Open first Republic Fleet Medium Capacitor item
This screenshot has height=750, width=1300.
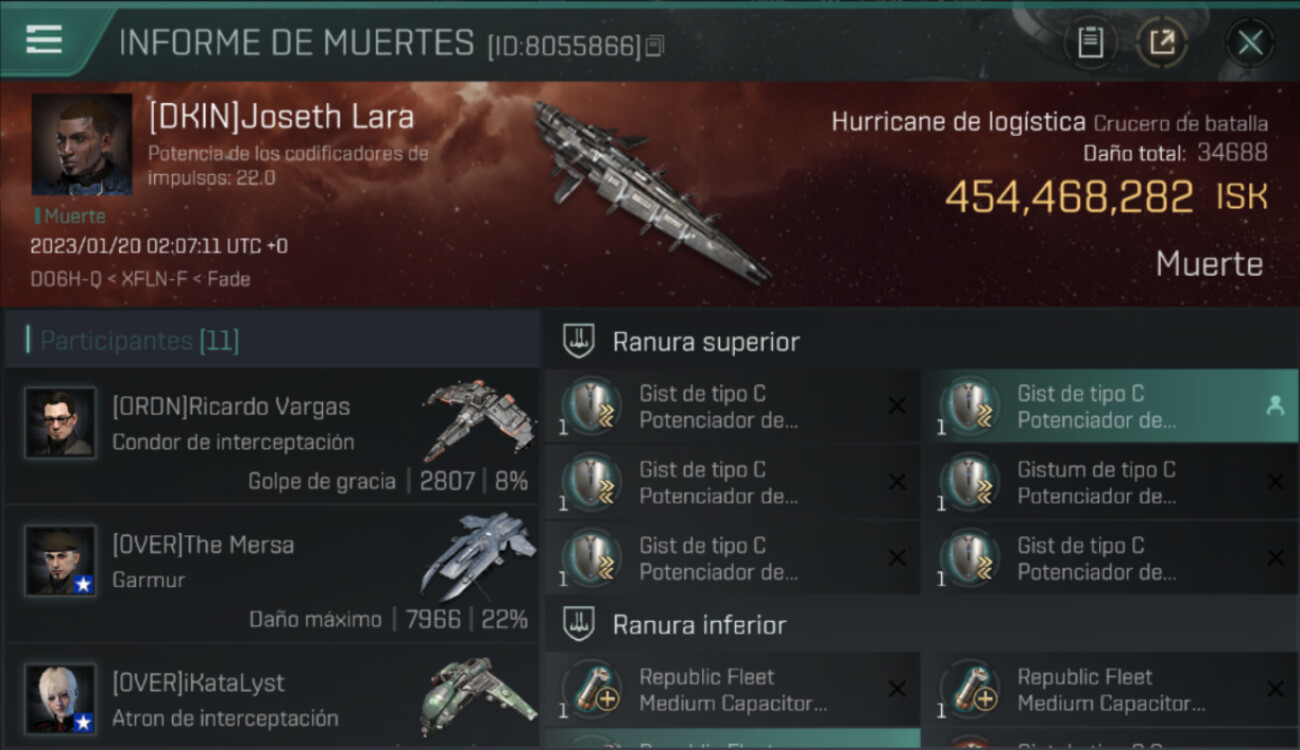(x=732, y=690)
